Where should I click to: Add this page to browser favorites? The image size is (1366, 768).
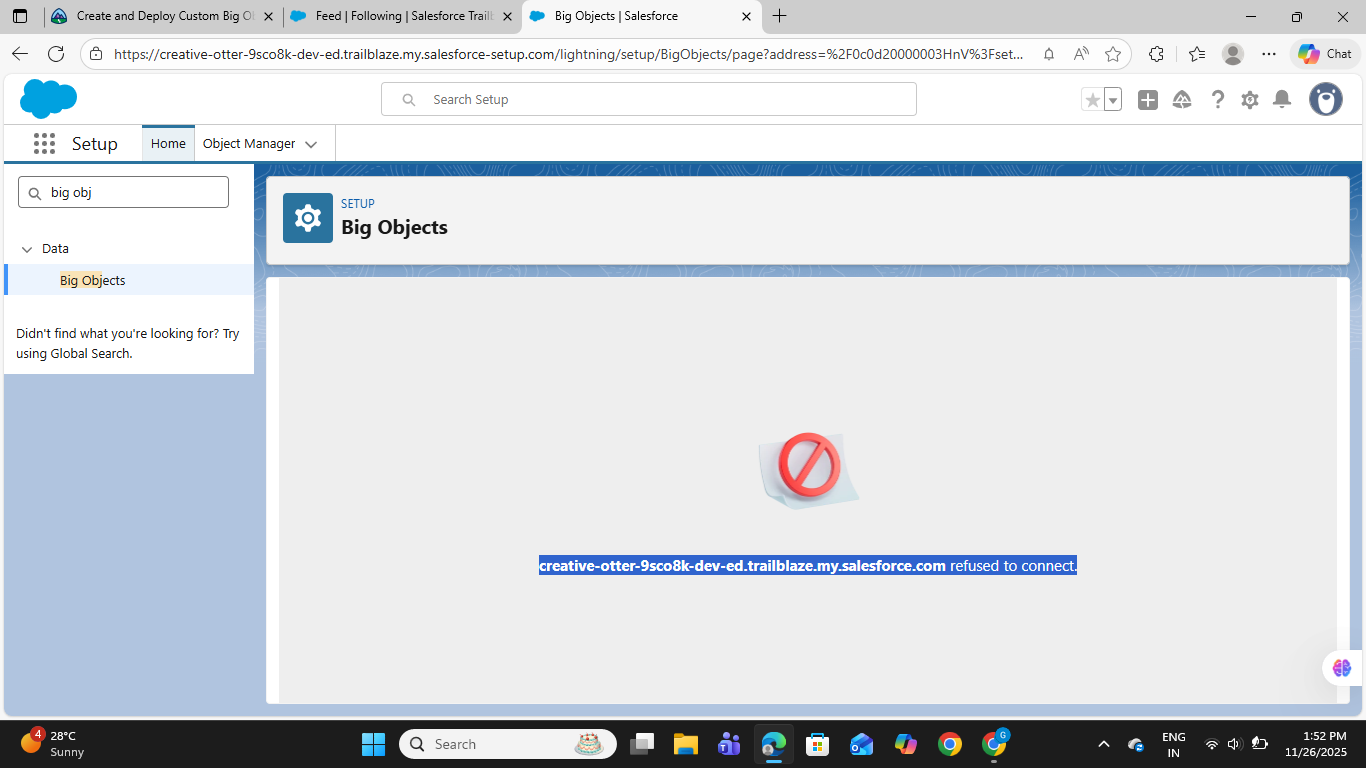click(1113, 54)
